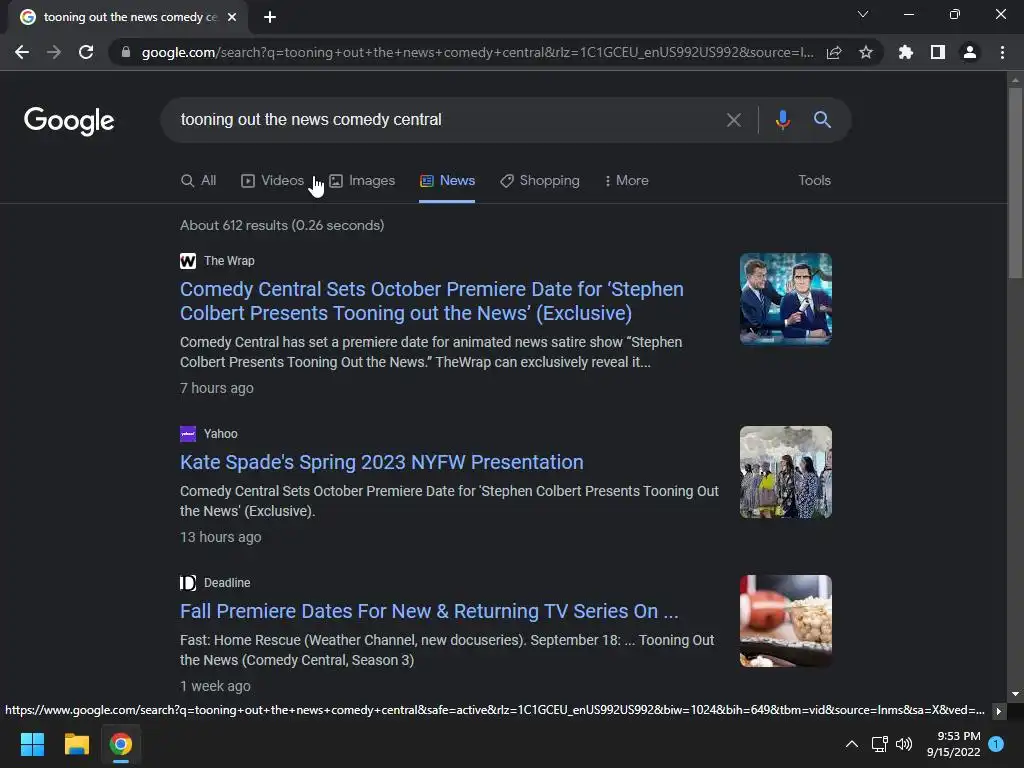Image resolution: width=1024 pixels, height=768 pixels.
Task: Open the Chrome profile menu
Action: (970, 52)
